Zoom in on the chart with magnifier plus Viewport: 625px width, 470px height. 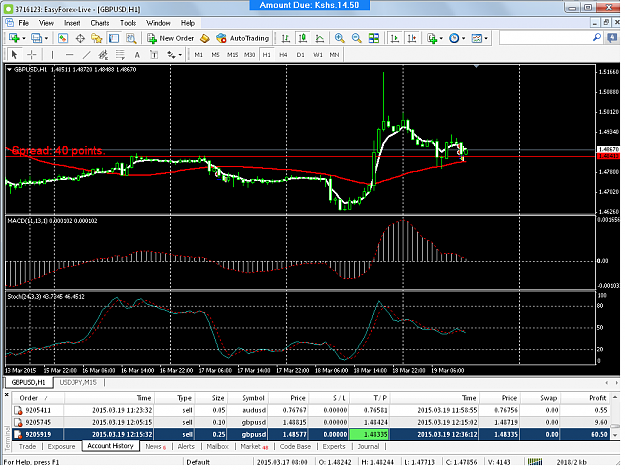340,38
